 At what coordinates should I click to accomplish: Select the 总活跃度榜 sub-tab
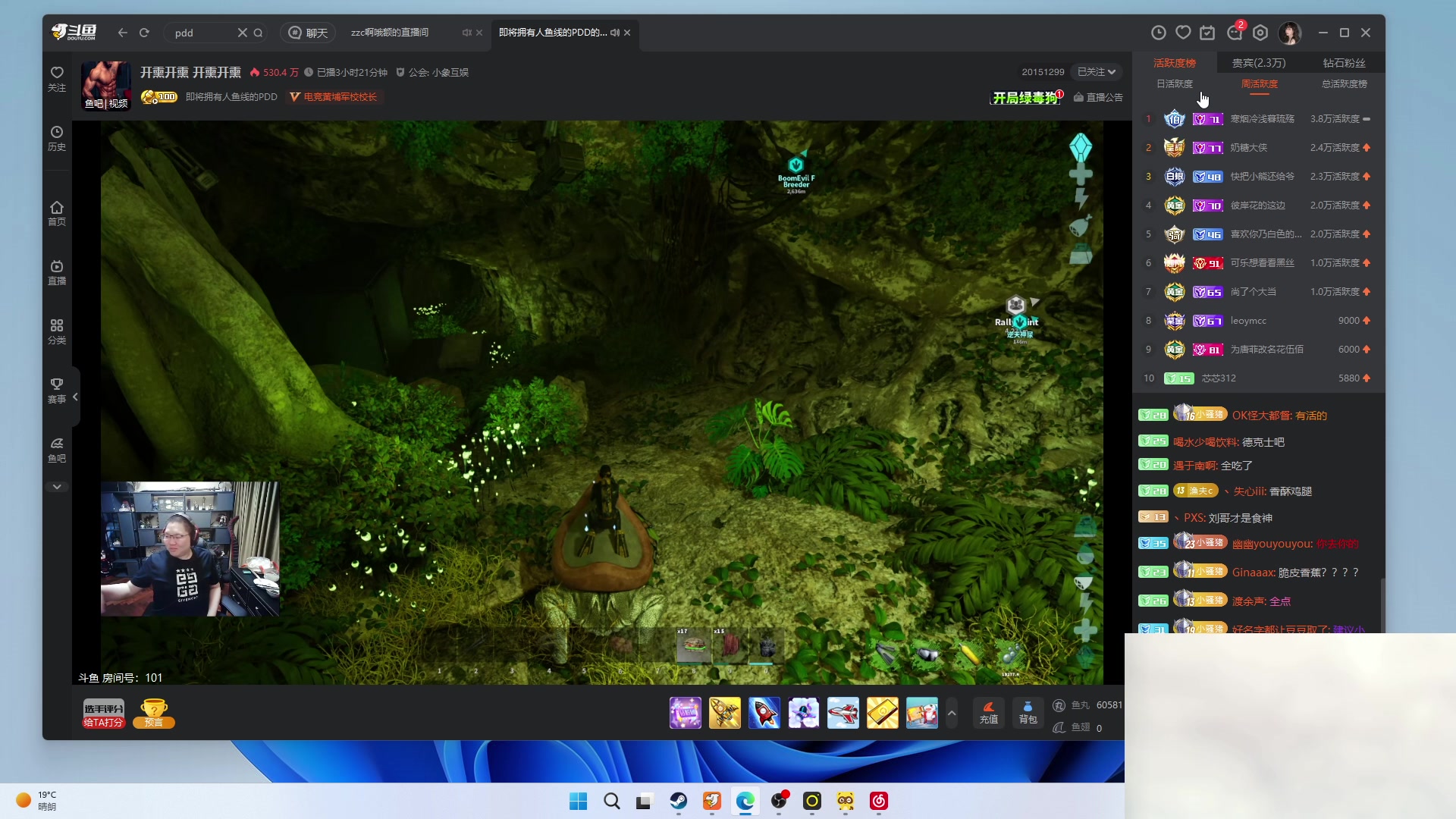pos(1345,84)
